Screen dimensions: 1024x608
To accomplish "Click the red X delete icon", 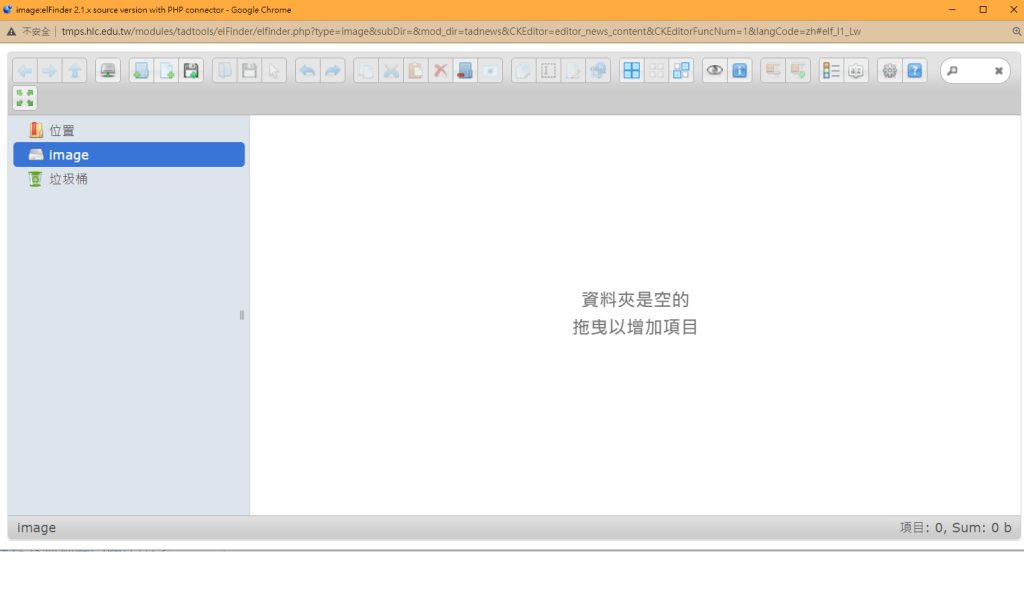I will coord(440,71).
